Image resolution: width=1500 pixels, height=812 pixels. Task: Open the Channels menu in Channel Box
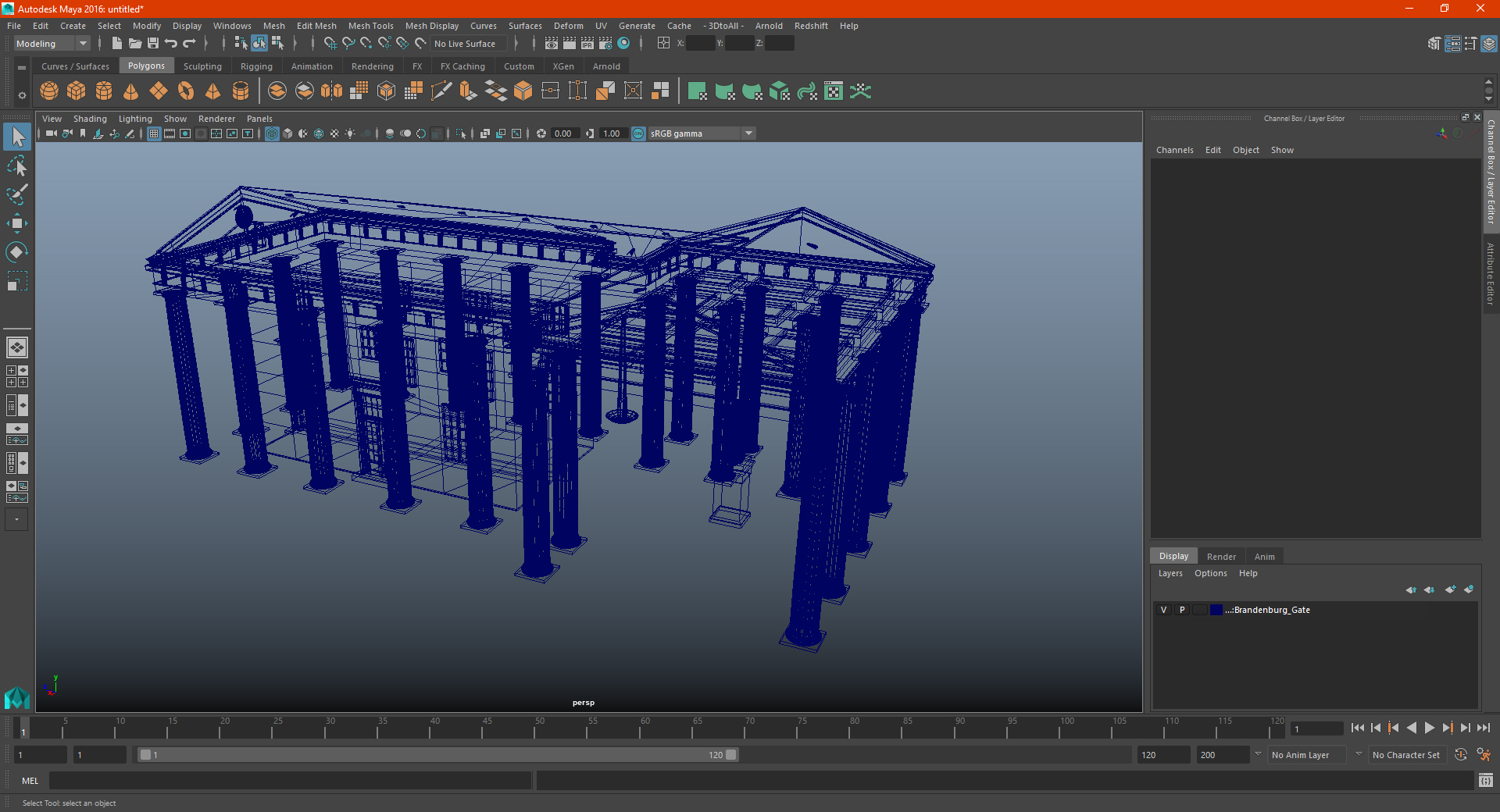[x=1175, y=150]
